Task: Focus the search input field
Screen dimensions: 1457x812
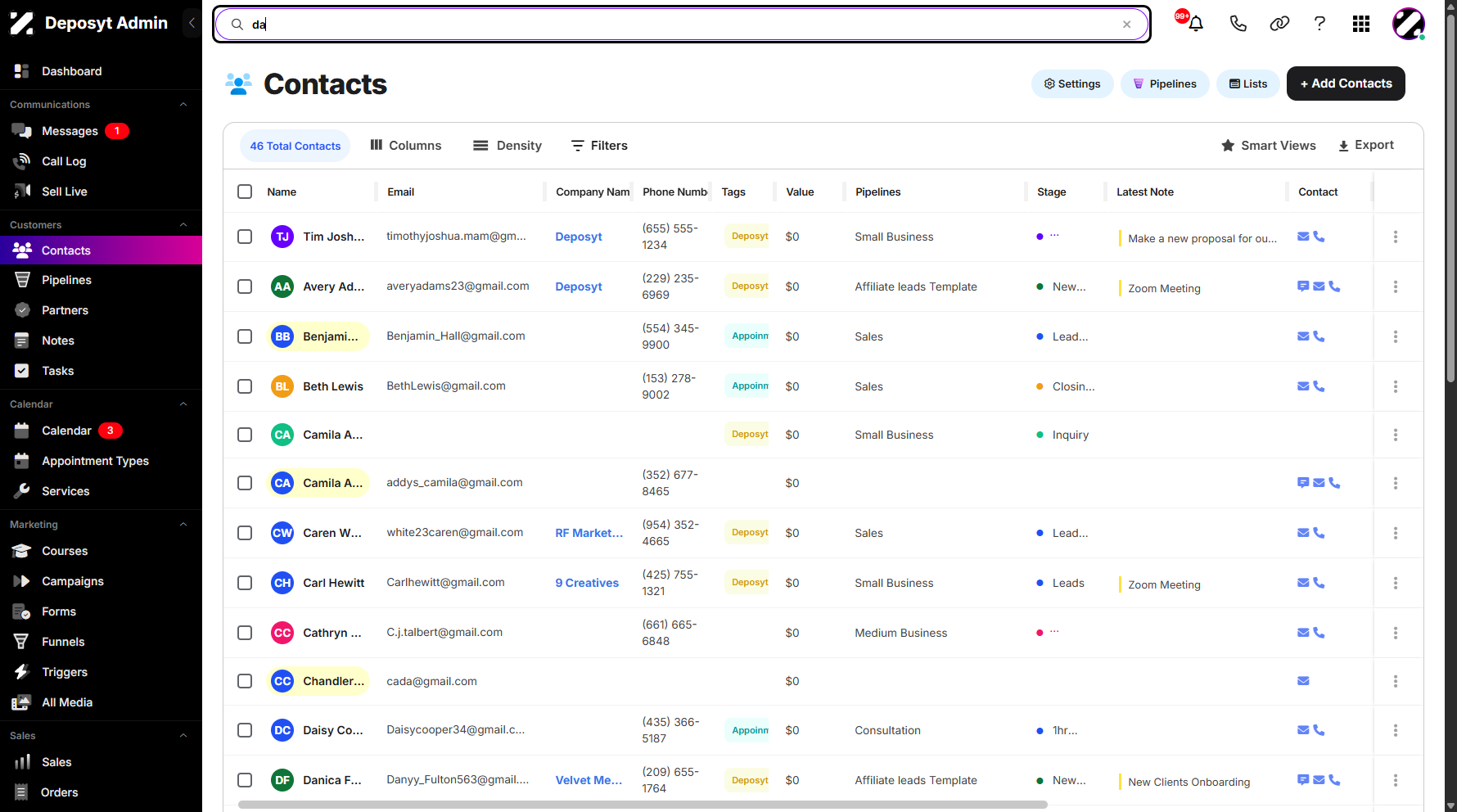Action: pyautogui.click(x=682, y=25)
